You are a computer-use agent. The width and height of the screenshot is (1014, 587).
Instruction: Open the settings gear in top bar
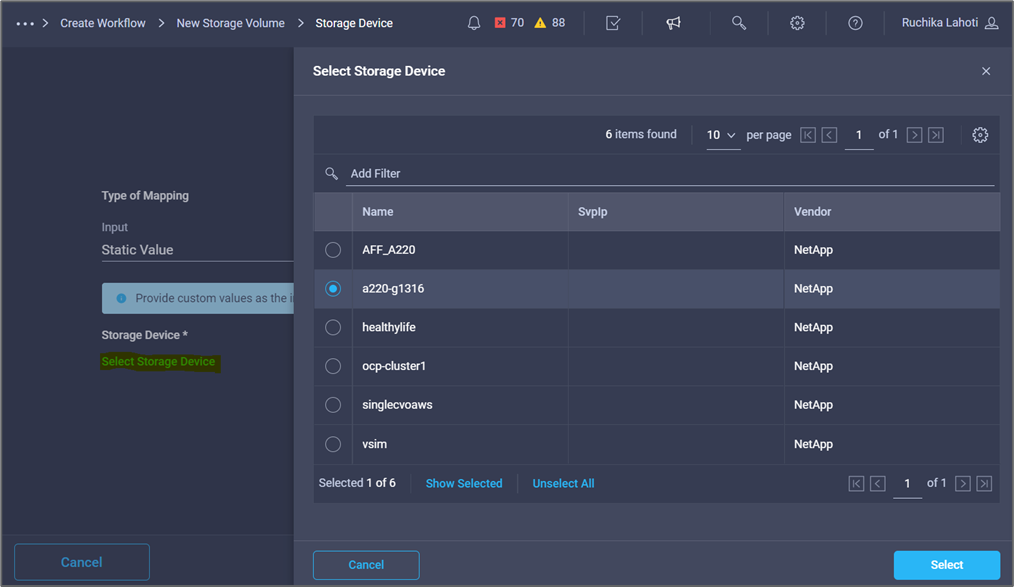797,23
